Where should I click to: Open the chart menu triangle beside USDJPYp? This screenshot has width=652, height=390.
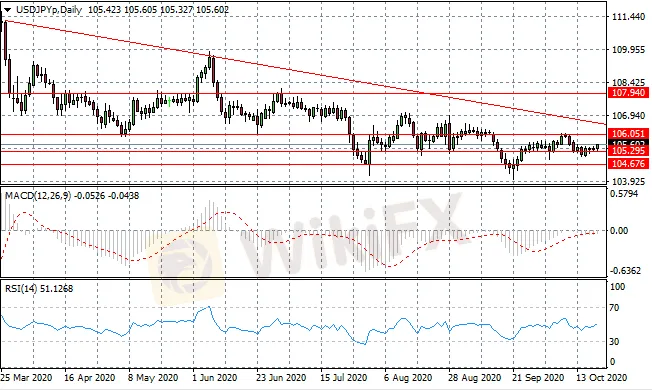[x=7, y=10]
